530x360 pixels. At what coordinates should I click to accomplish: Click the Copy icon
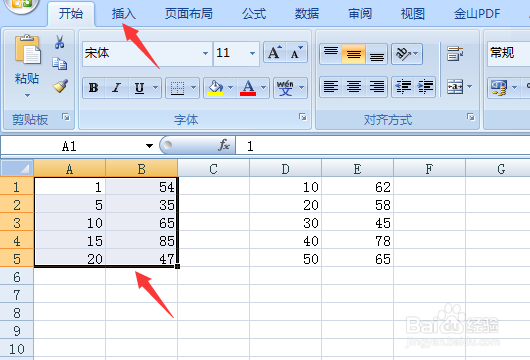click(59, 64)
